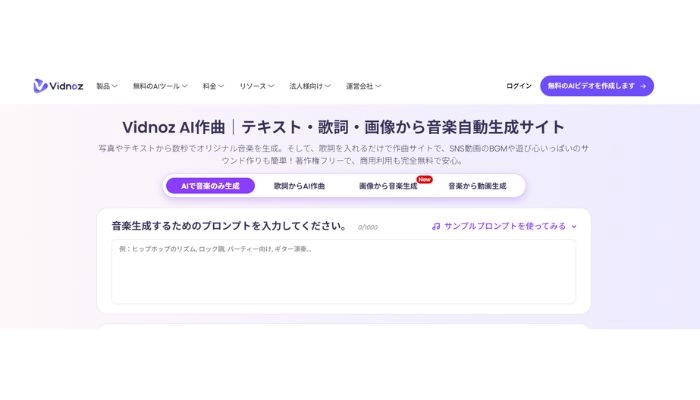
Task: Click the 0/1000 character counter
Action: [x=367, y=227]
